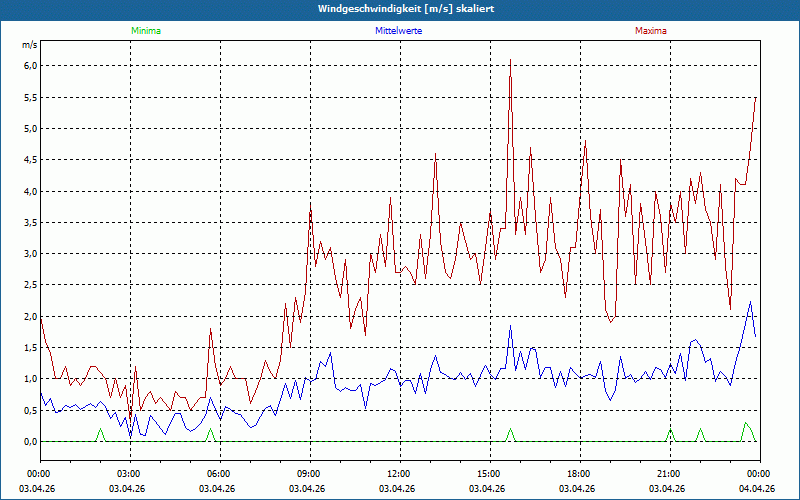This screenshot has height=500, width=800.
Task: Click the 6,0 y-axis tick label
Action: 29,66
